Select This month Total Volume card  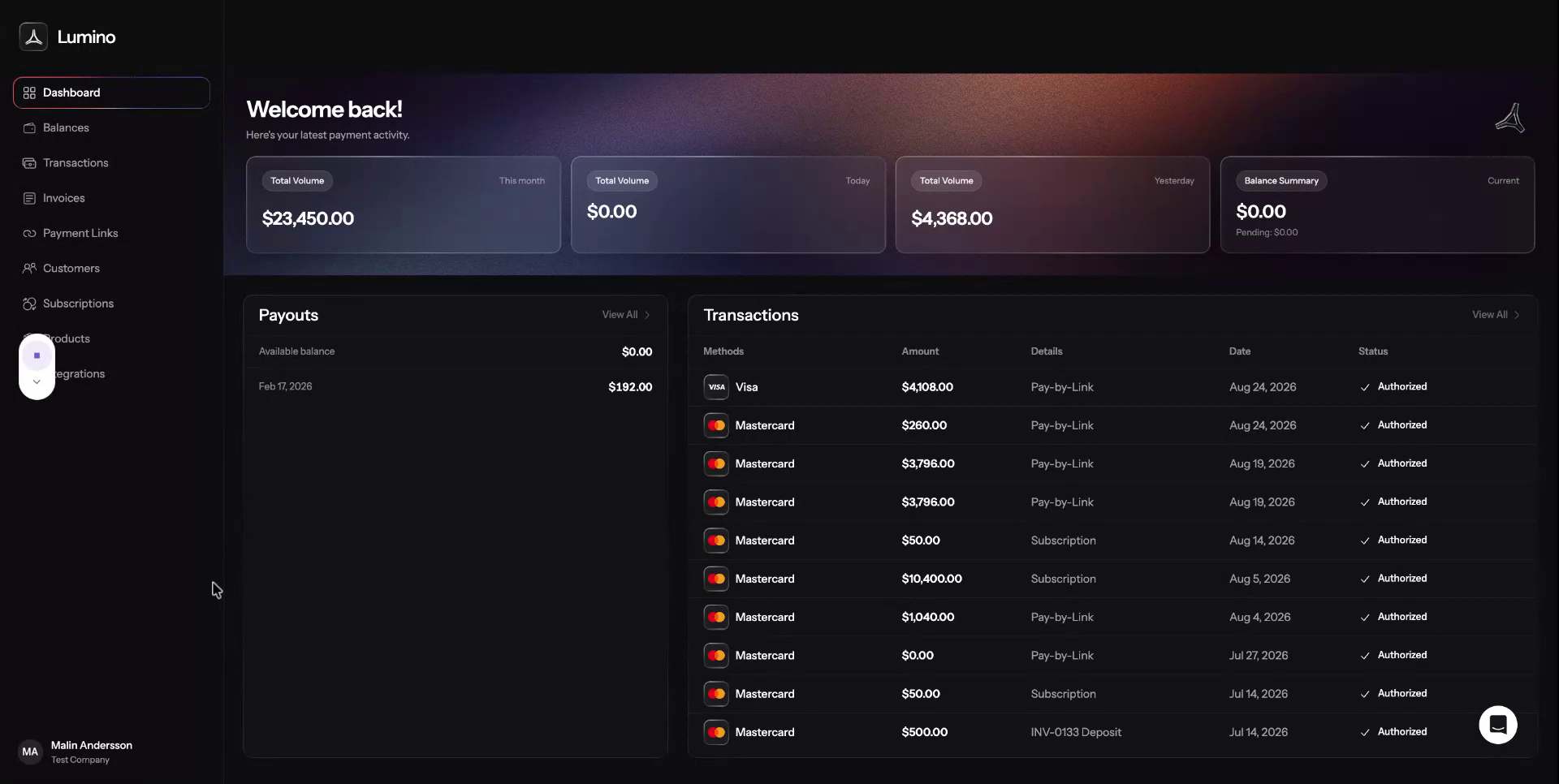click(404, 205)
